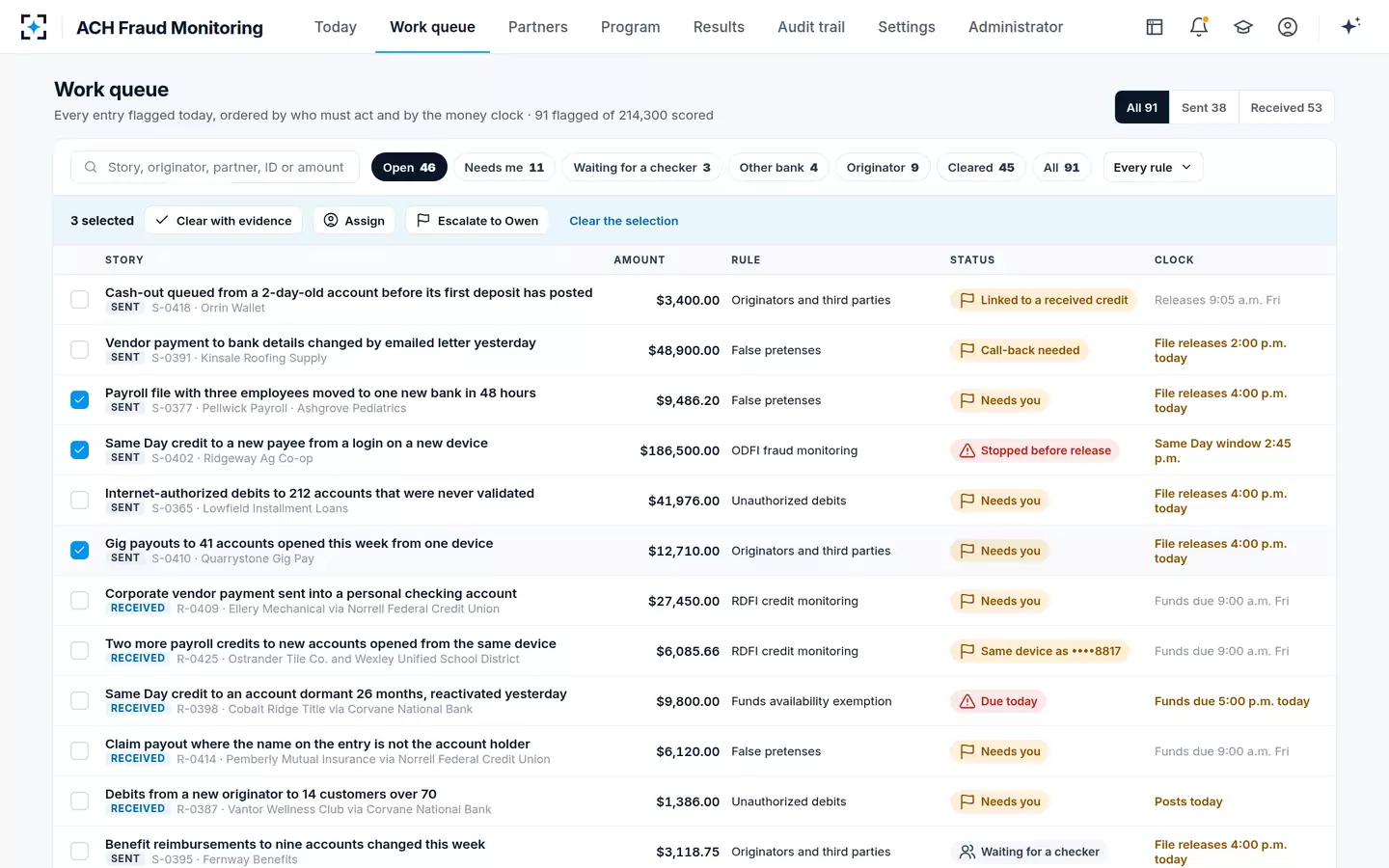Select the Open 46 filter chip
Screen dimensions: 1389x868
[409, 167]
